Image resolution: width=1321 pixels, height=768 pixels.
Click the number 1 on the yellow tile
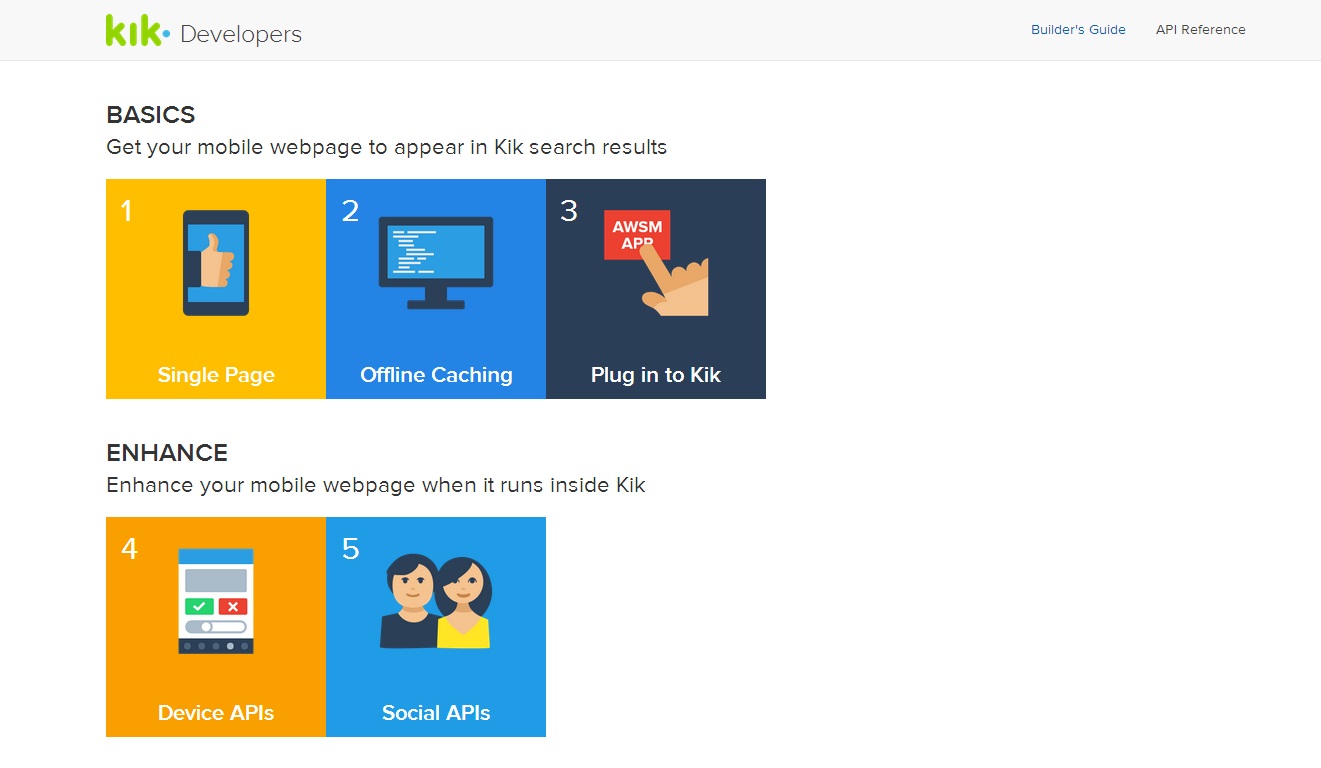(126, 211)
